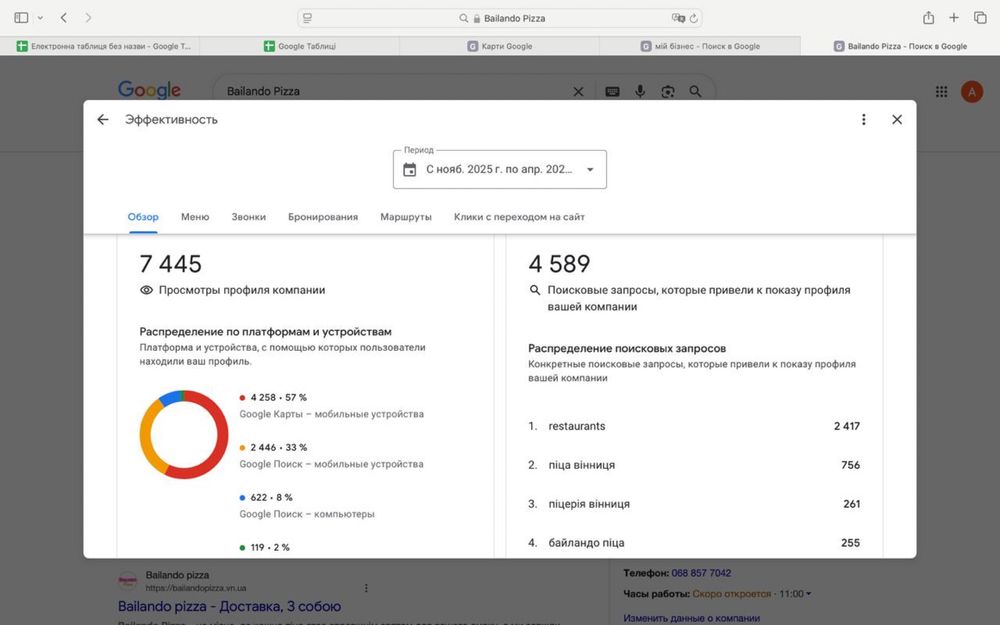Click the Google logo
The width and height of the screenshot is (1000, 625).
point(149,90)
